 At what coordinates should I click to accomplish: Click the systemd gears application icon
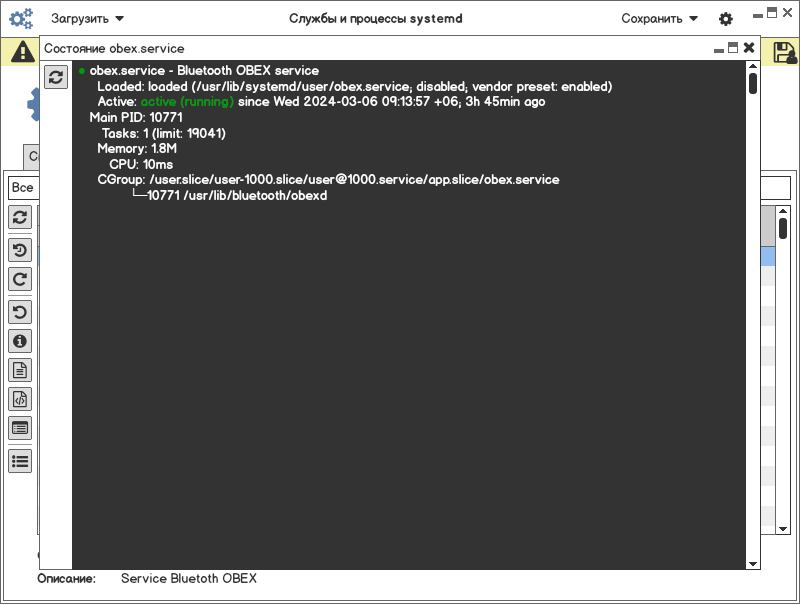point(21,19)
